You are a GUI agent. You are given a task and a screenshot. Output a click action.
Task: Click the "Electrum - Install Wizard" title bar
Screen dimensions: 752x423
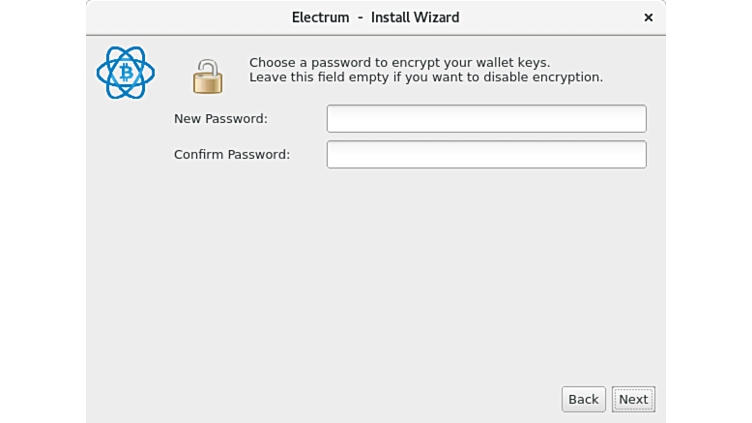tap(375, 17)
